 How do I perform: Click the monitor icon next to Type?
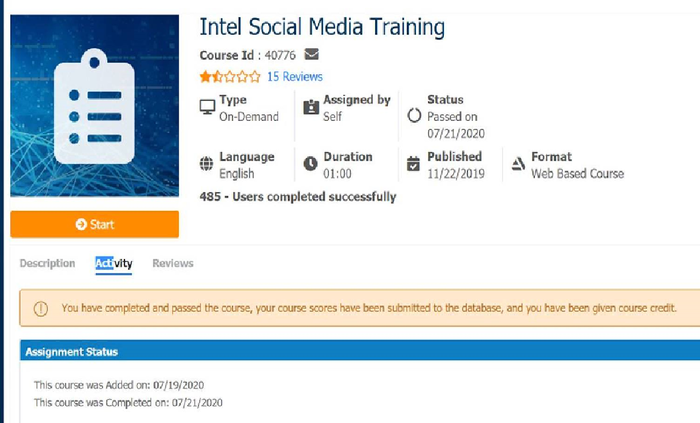click(x=208, y=107)
